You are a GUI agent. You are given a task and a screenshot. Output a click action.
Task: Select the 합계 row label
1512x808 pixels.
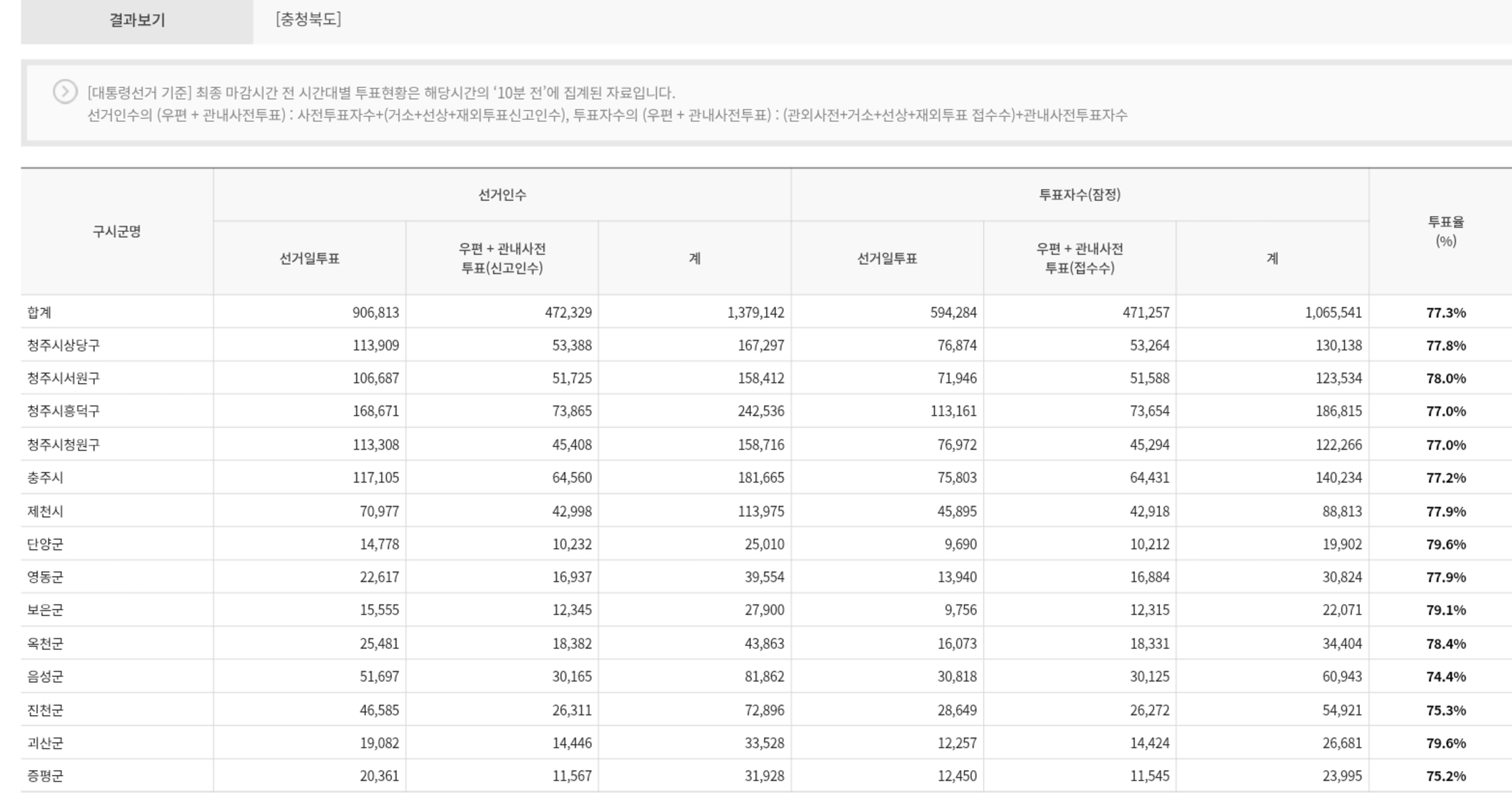(39, 313)
